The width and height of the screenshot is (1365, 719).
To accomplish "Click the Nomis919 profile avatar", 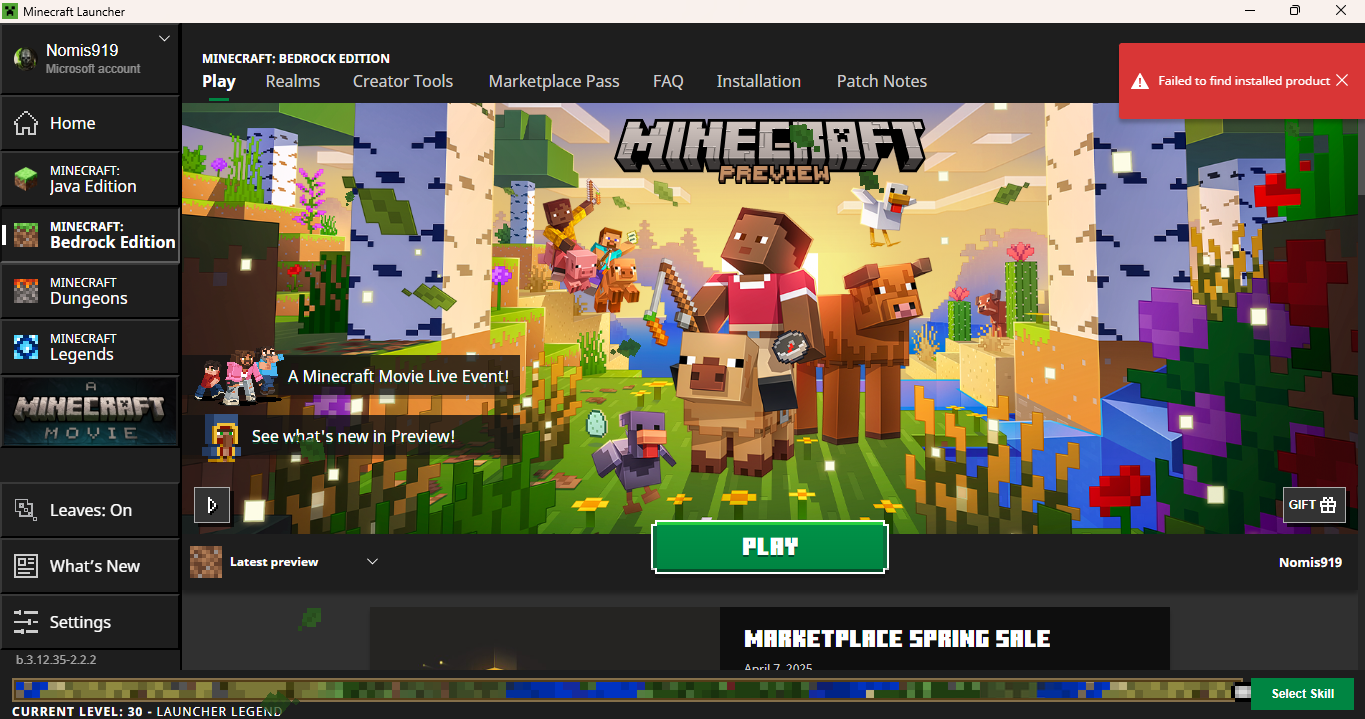I will tap(25, 59).
